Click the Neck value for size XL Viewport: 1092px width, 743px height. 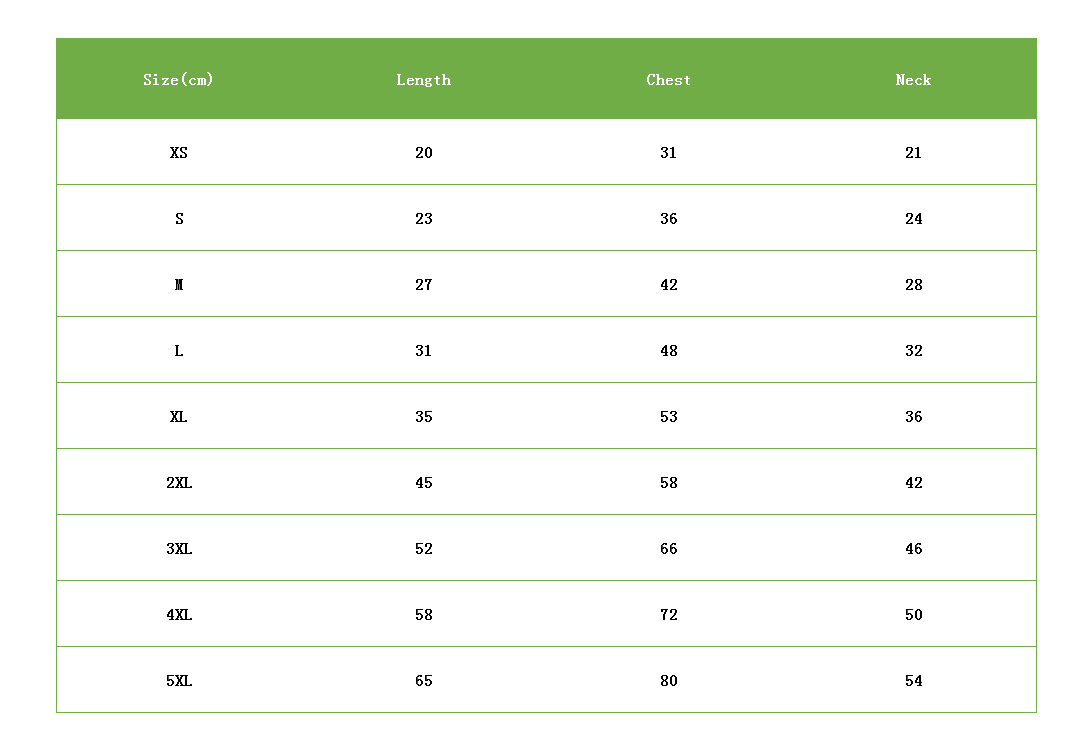914,417
